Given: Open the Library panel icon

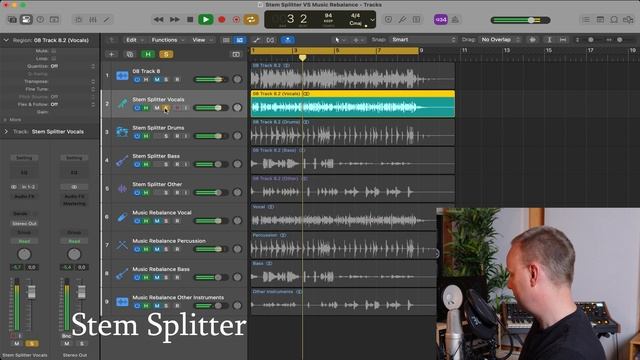Looking at the screenshot, I should 12,20.
